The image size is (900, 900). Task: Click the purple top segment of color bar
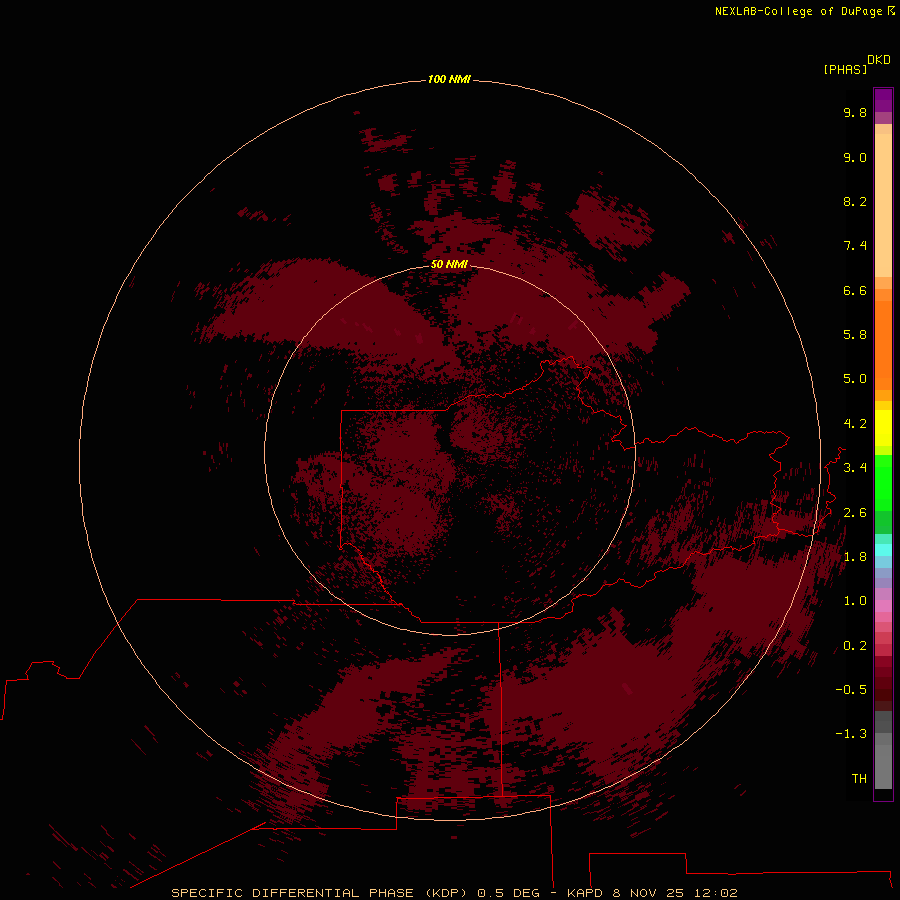pos(883,100)
